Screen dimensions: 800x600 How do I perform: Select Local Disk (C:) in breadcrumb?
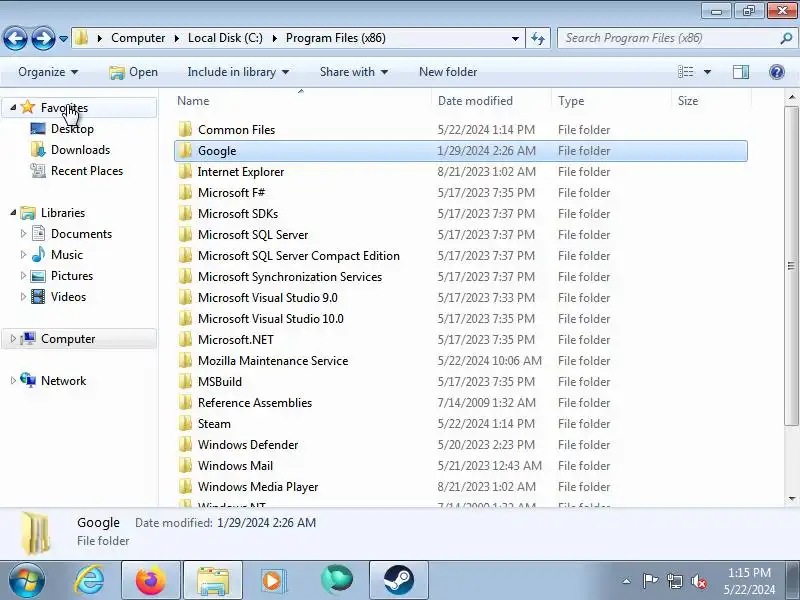(225, 38)
